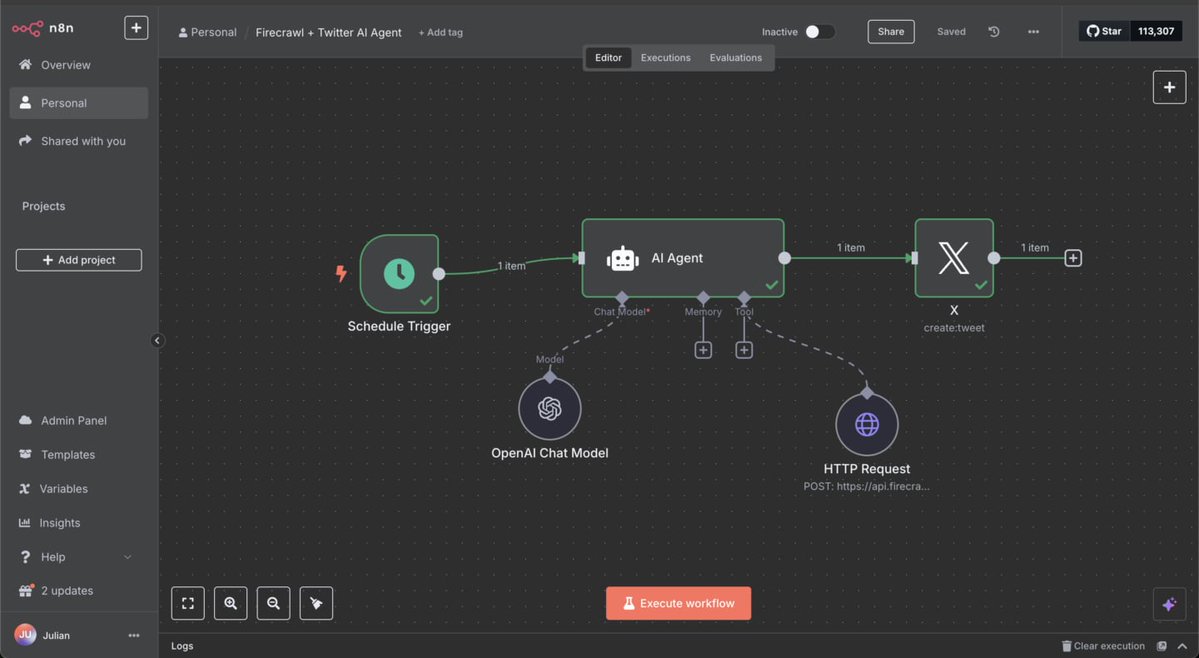Open Insights page

click(60, 523)
